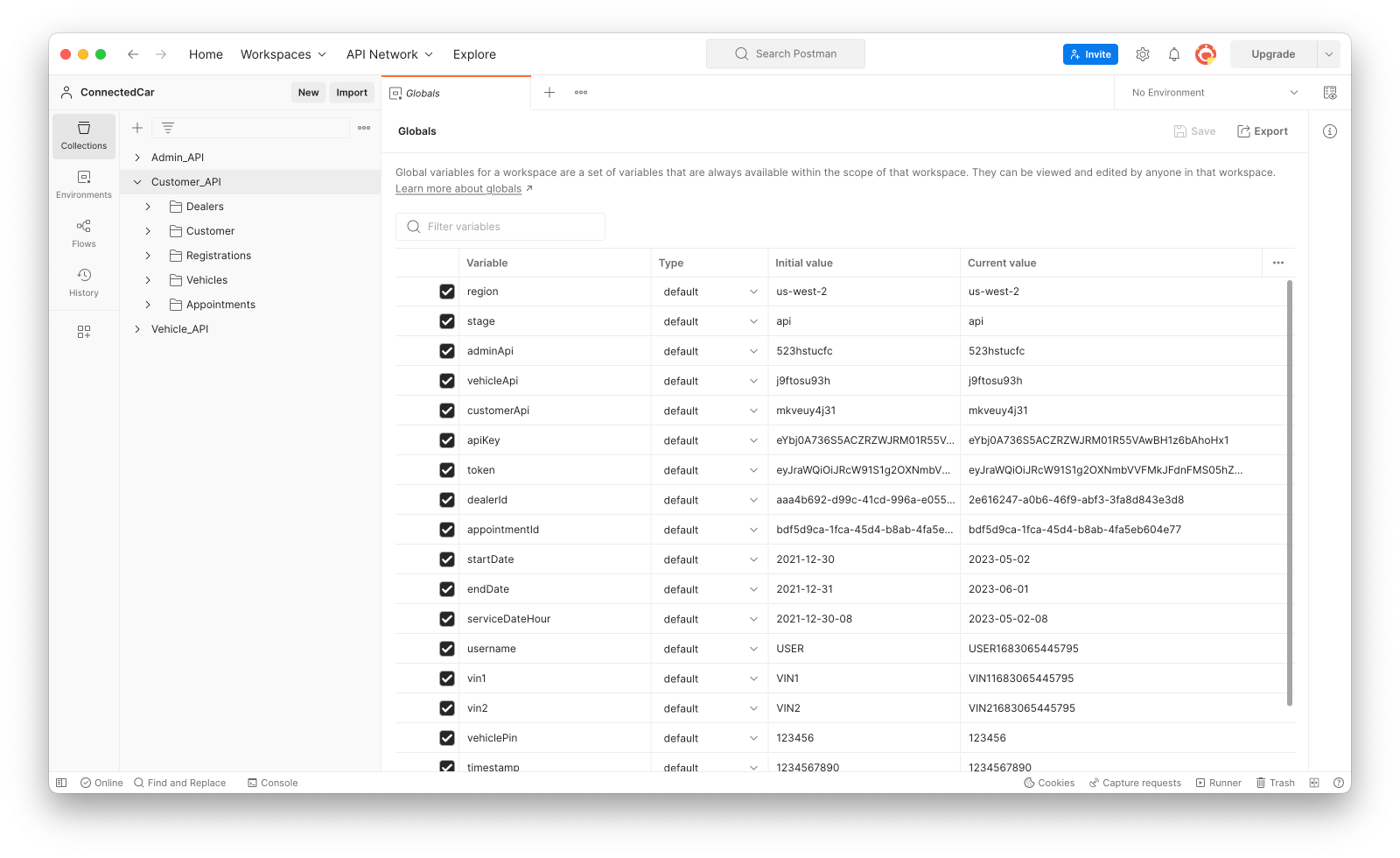Go to Home in the top navigation
1400x858 pixels.
(206, 54)
